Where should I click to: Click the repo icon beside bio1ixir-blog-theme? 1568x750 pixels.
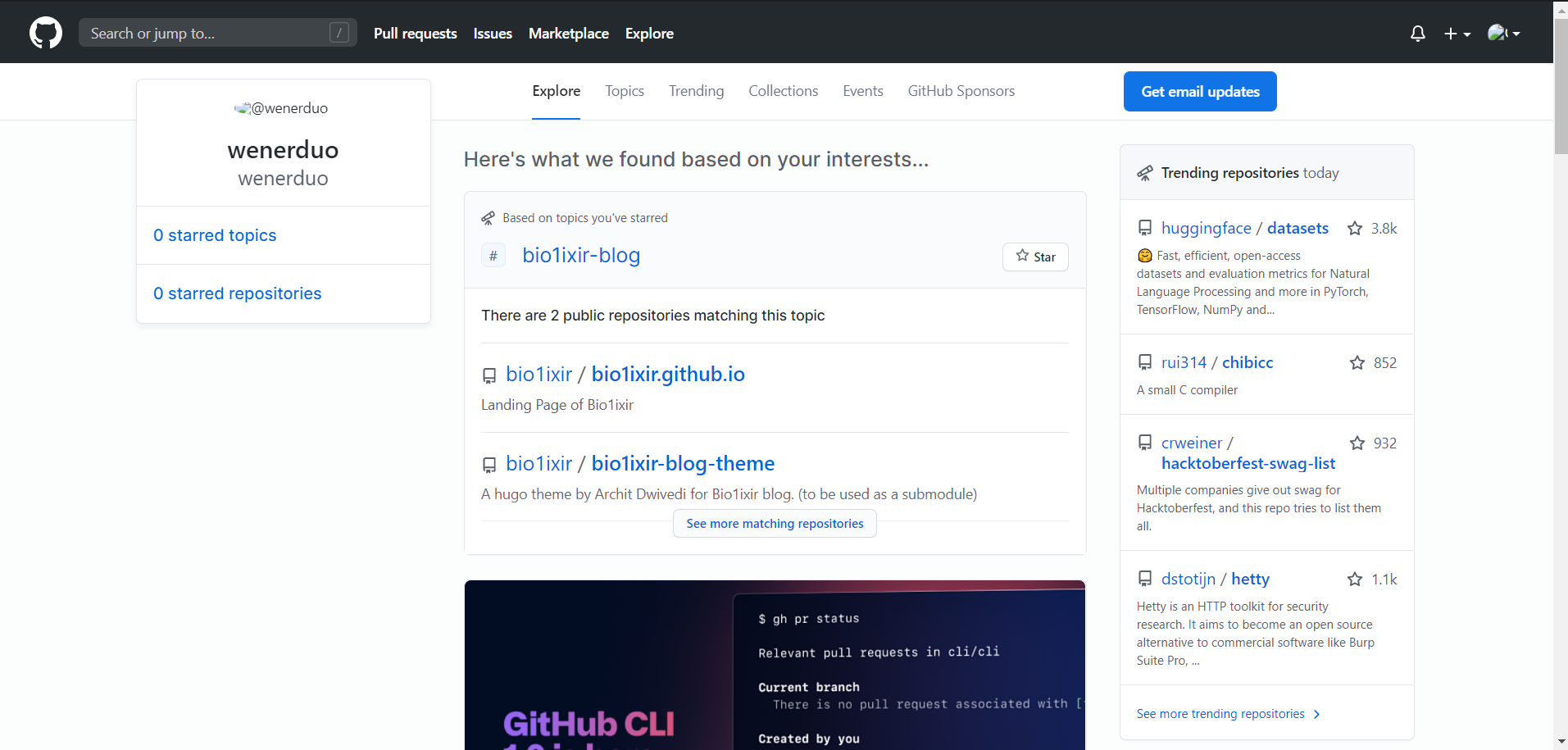[x=489, y=465]
